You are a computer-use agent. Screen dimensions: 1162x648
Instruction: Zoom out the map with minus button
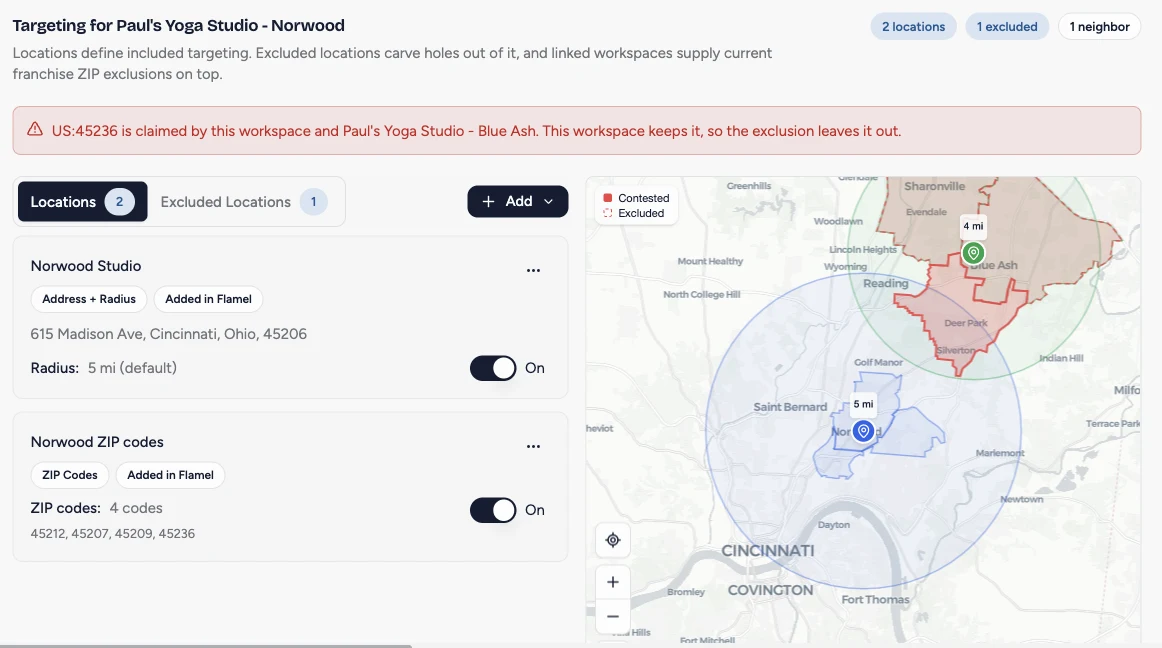613,616
